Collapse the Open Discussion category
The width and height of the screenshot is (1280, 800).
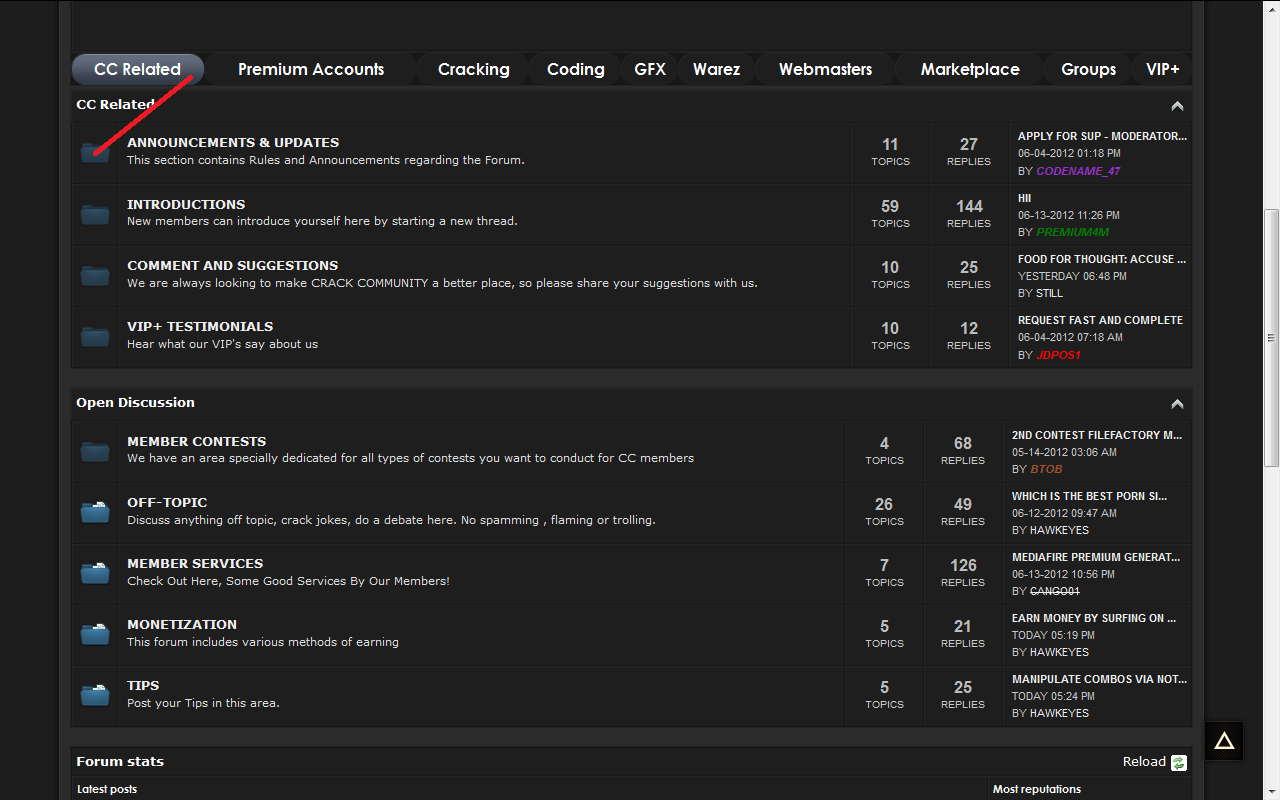click(x=1177, y=404)
